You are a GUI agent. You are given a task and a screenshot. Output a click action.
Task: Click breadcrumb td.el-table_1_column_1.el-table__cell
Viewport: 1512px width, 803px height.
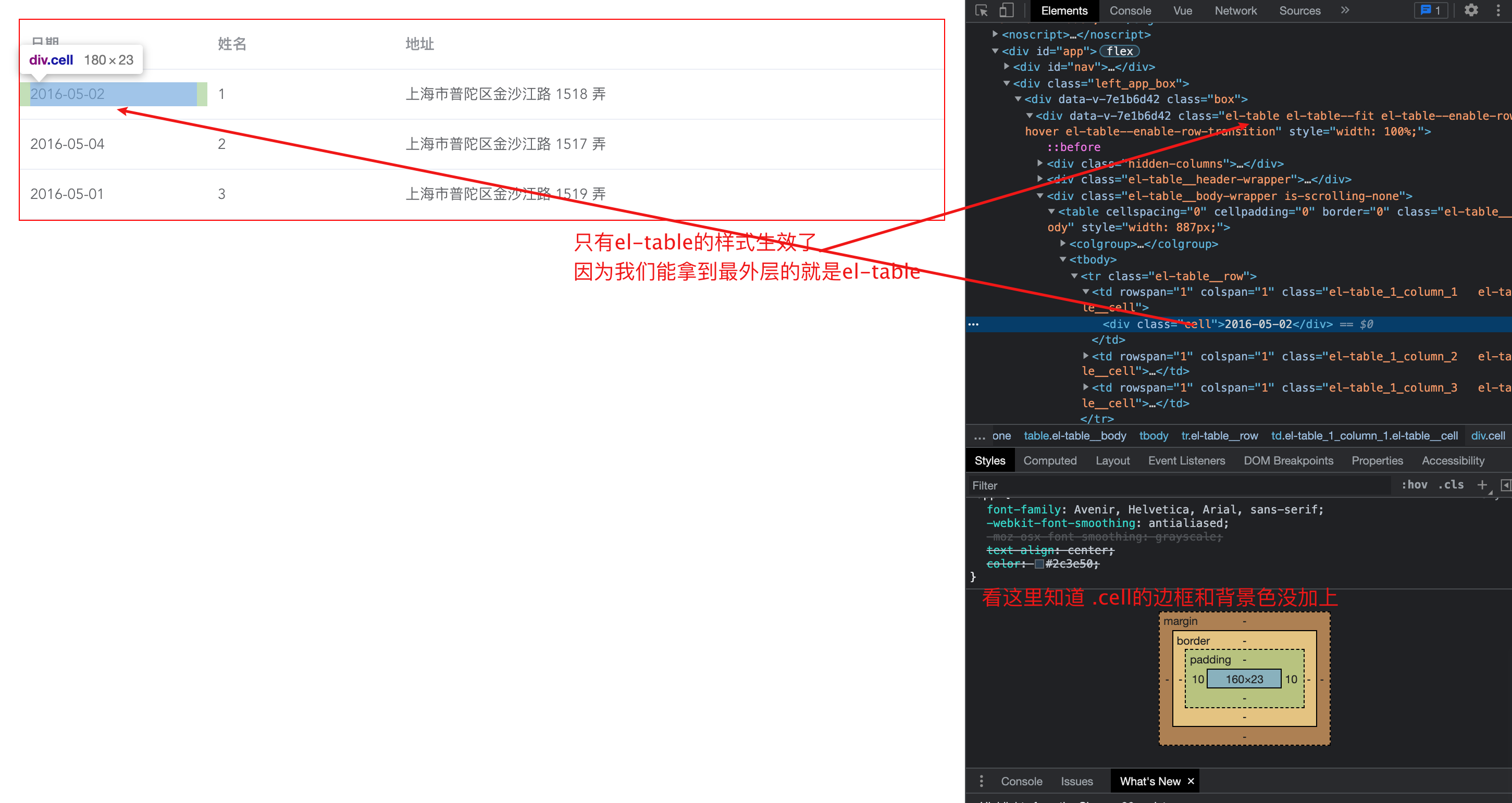click(x=1364, y=436)
